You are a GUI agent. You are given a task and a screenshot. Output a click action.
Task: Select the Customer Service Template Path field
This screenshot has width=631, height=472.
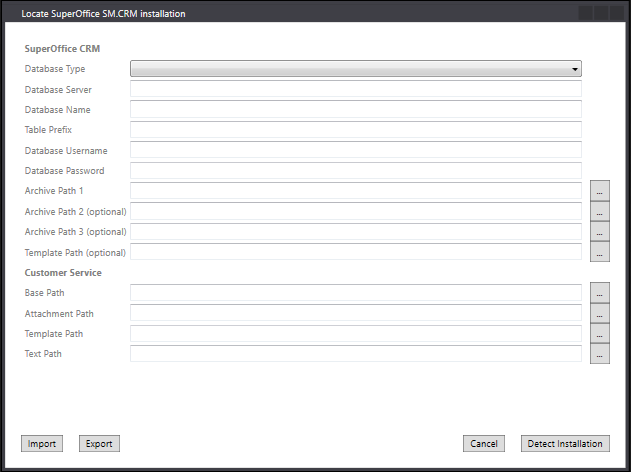[x=356, y=333]
